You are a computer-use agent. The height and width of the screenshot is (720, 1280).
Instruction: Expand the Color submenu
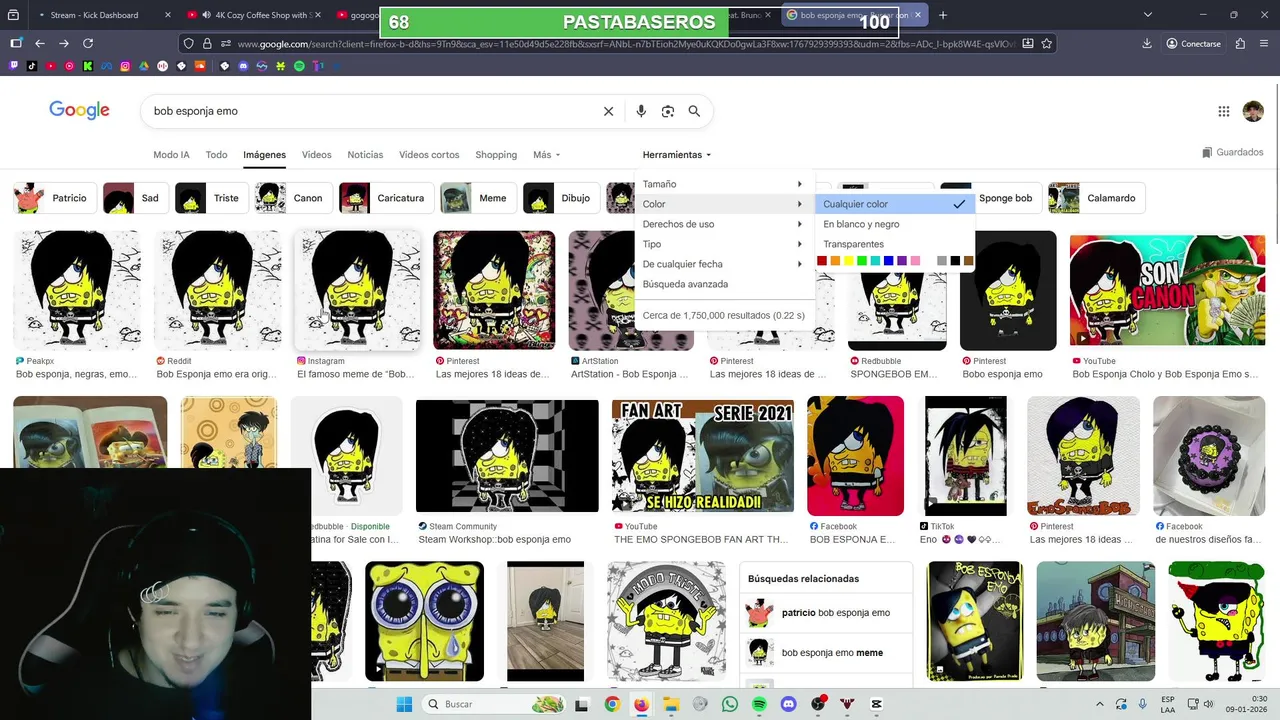[724, 204]
